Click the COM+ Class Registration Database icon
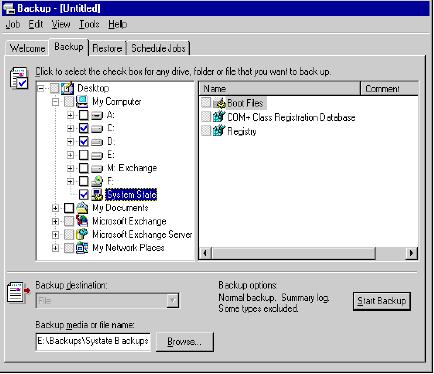The height and width of the screenshot is (374, 434). (x=219, y=117)
